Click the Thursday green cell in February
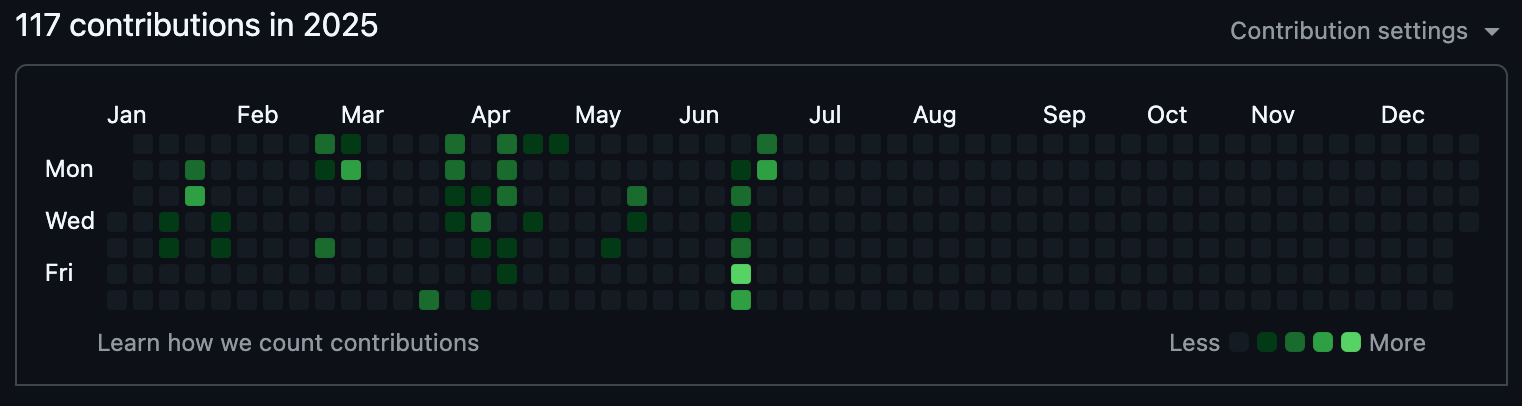 [325, 247]
